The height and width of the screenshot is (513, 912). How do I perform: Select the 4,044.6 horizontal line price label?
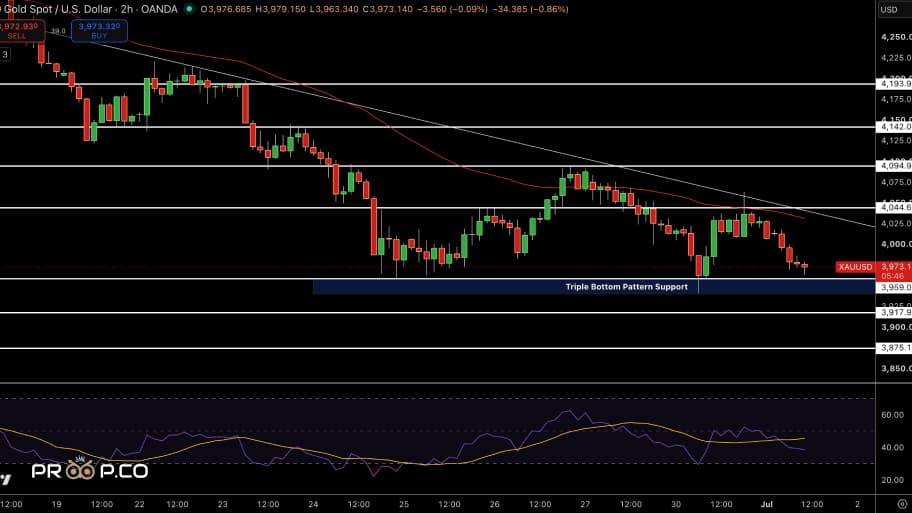(x=895, y=207)
